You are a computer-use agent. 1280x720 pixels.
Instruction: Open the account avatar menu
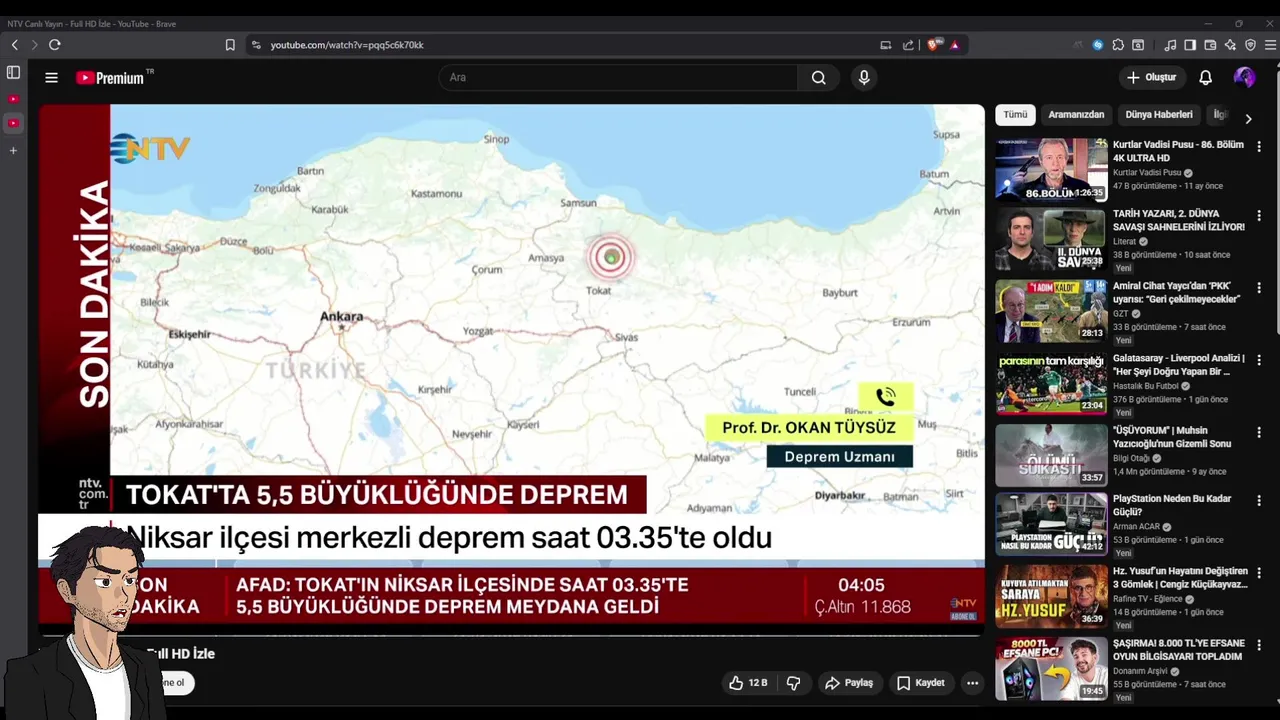[x=1245, y=77]
